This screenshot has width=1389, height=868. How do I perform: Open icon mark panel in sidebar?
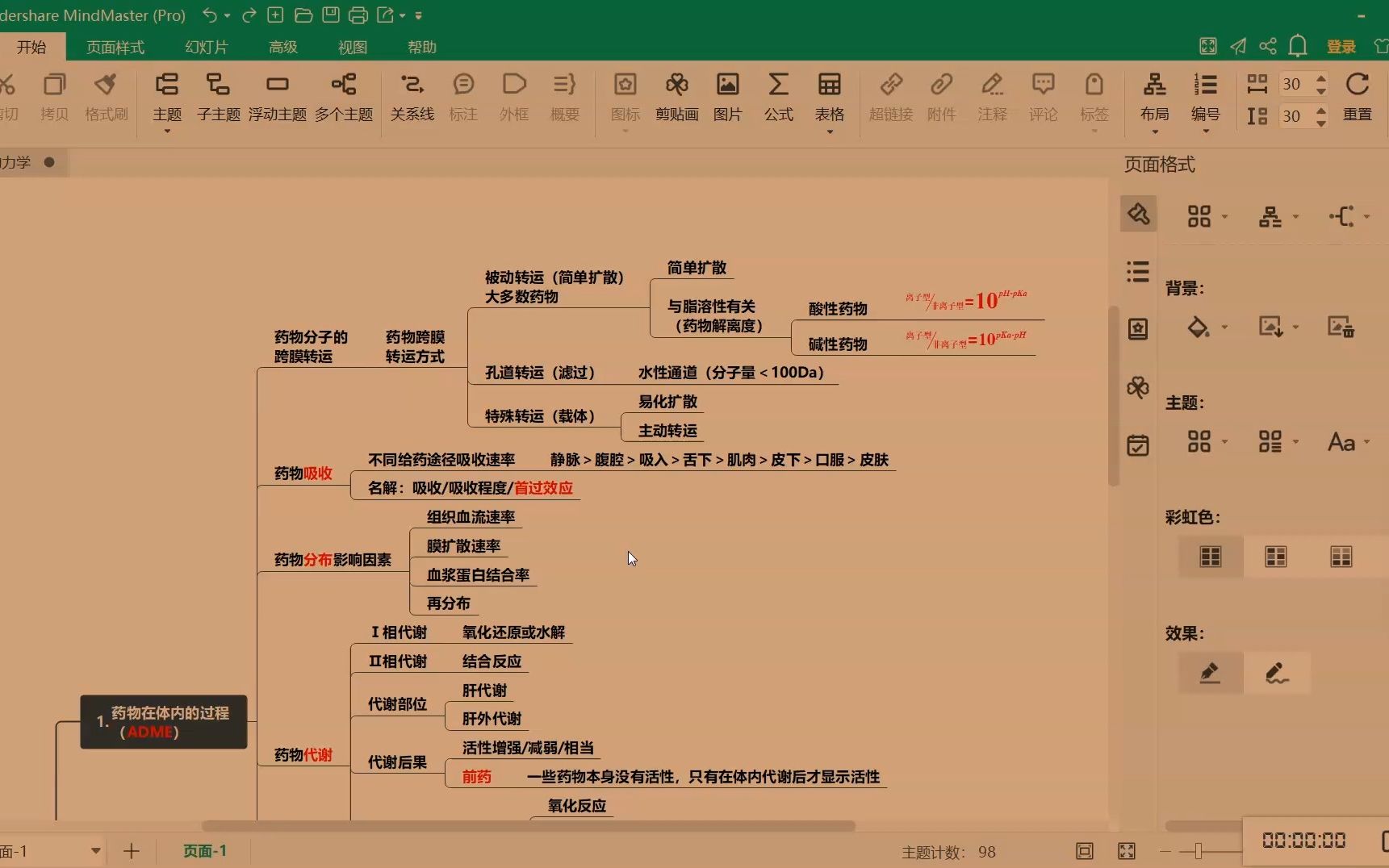coord(1138,329)
